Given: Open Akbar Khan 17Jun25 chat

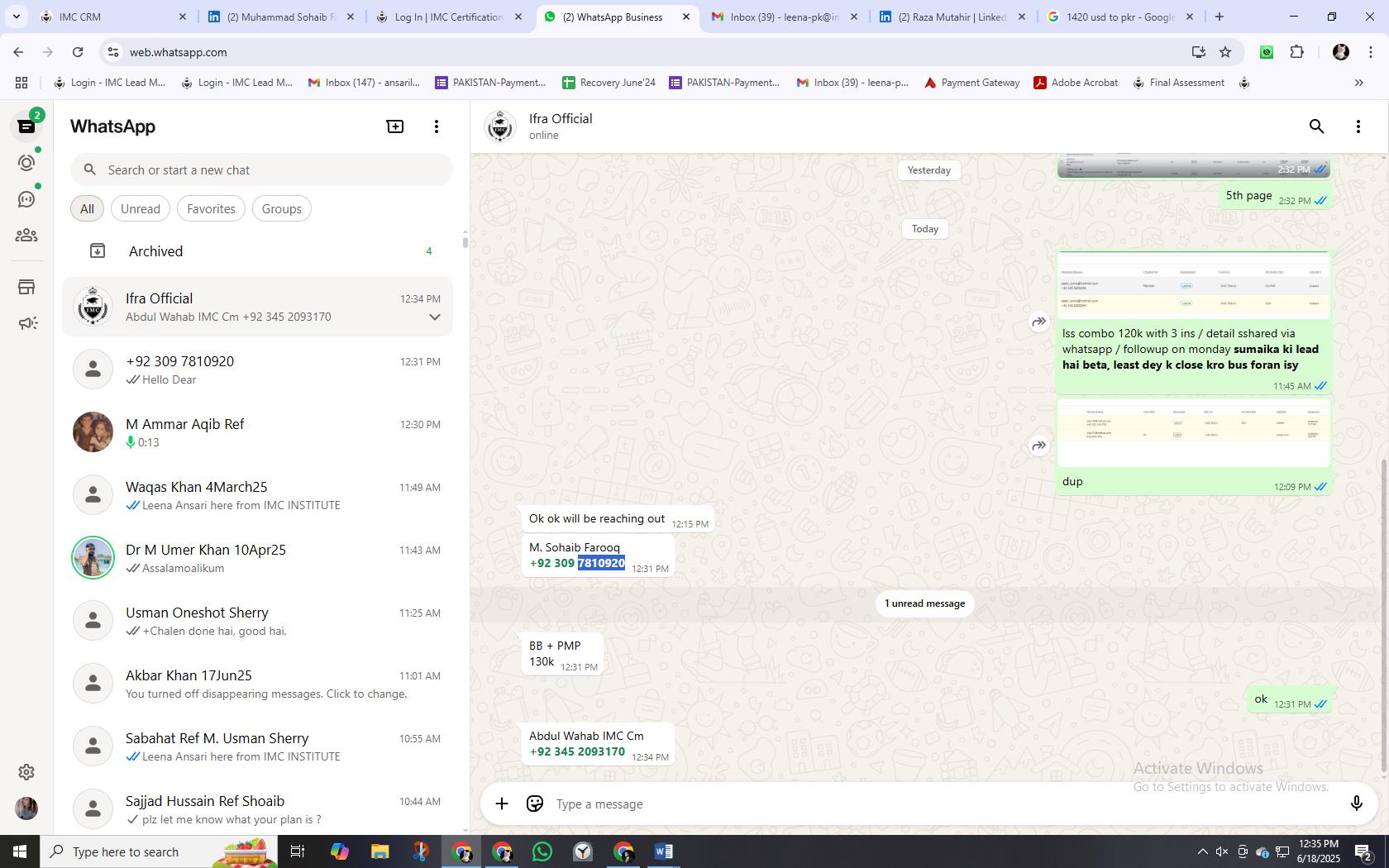Looking at the screenshot, I should point(257,684).
